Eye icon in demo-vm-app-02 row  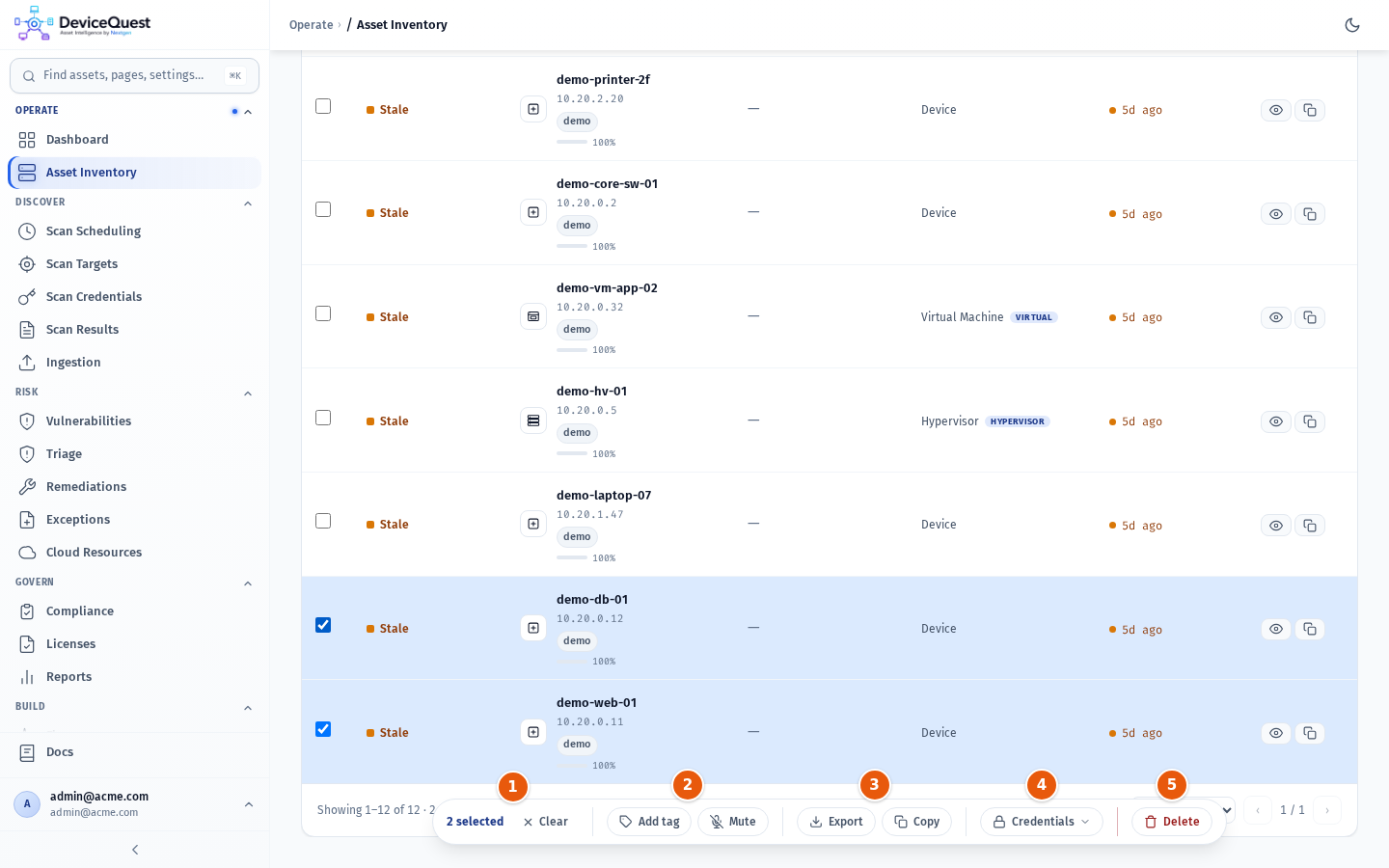tap(1276, 317)
